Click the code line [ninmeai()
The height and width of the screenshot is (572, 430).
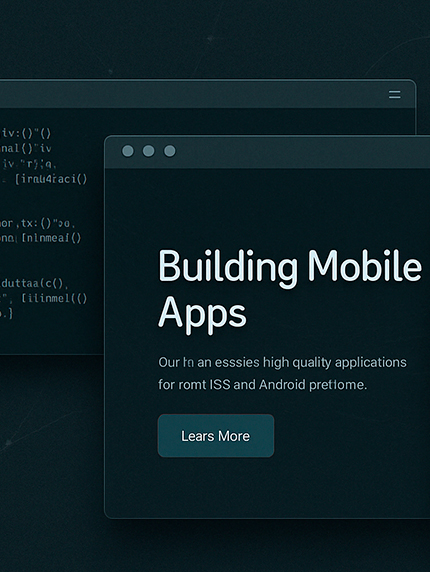(x=40, y=238)
